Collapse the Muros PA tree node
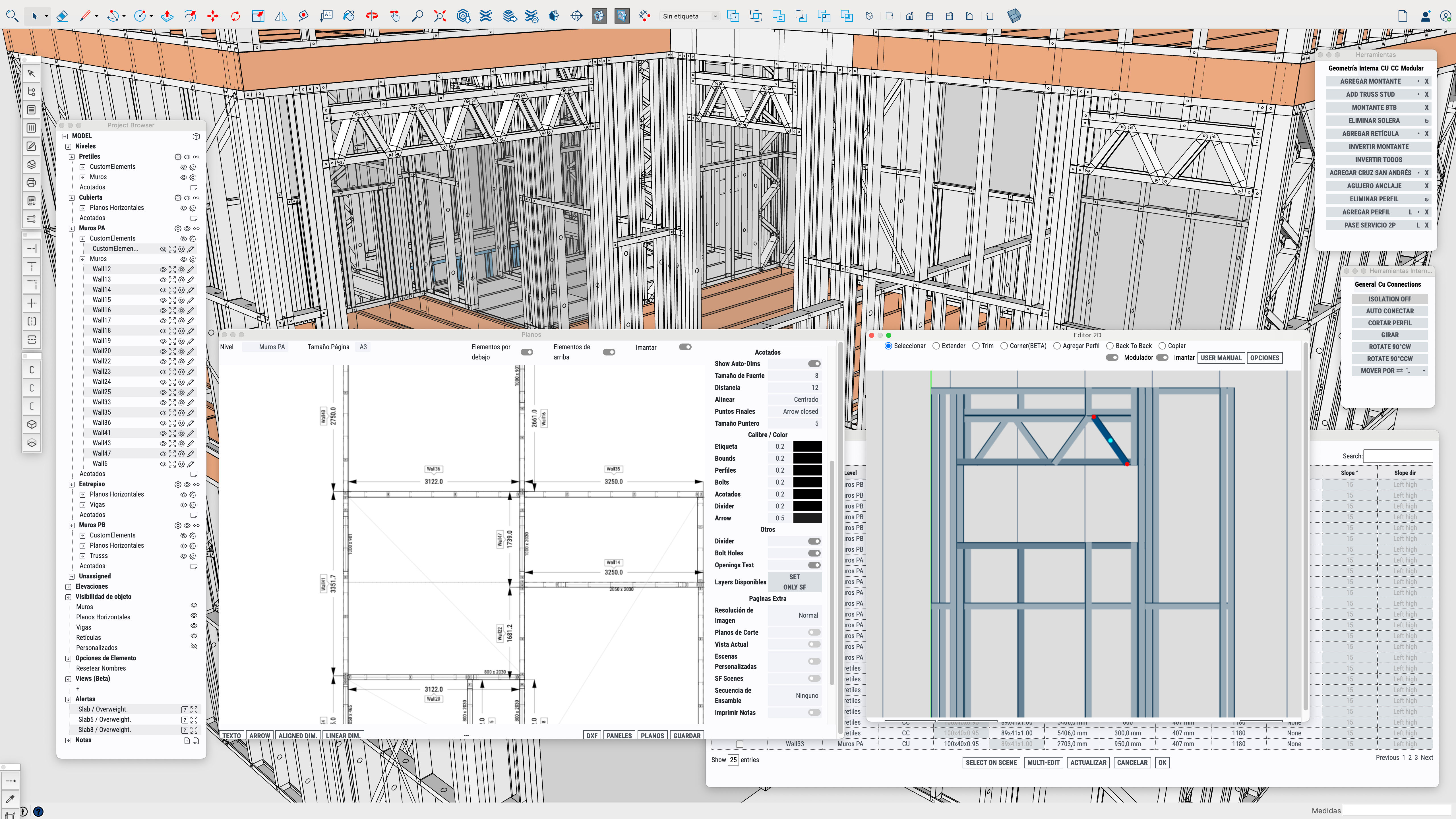Screen dimensions: 1456x819 71,228
